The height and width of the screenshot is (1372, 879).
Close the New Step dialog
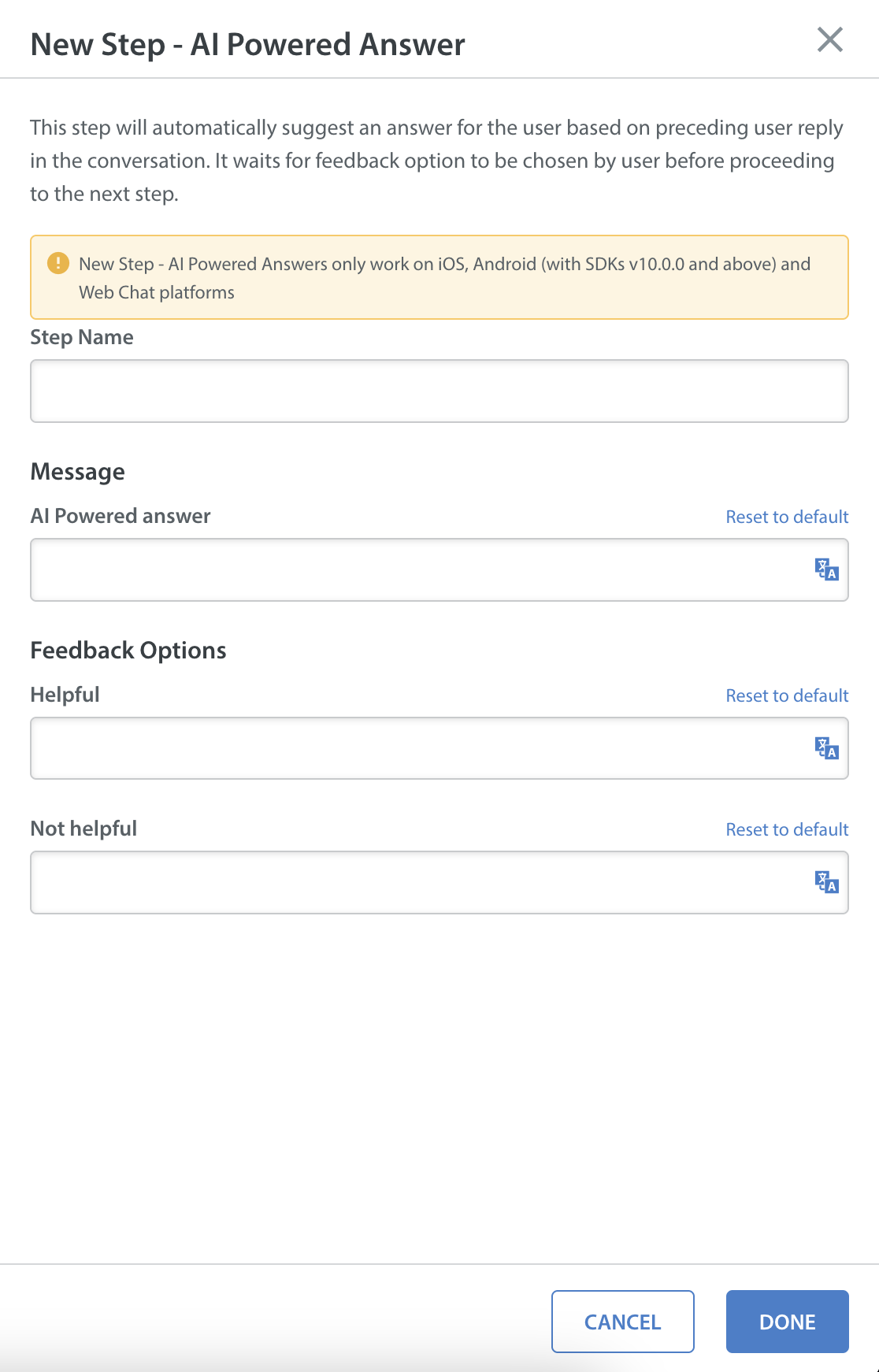coord(829,40)
